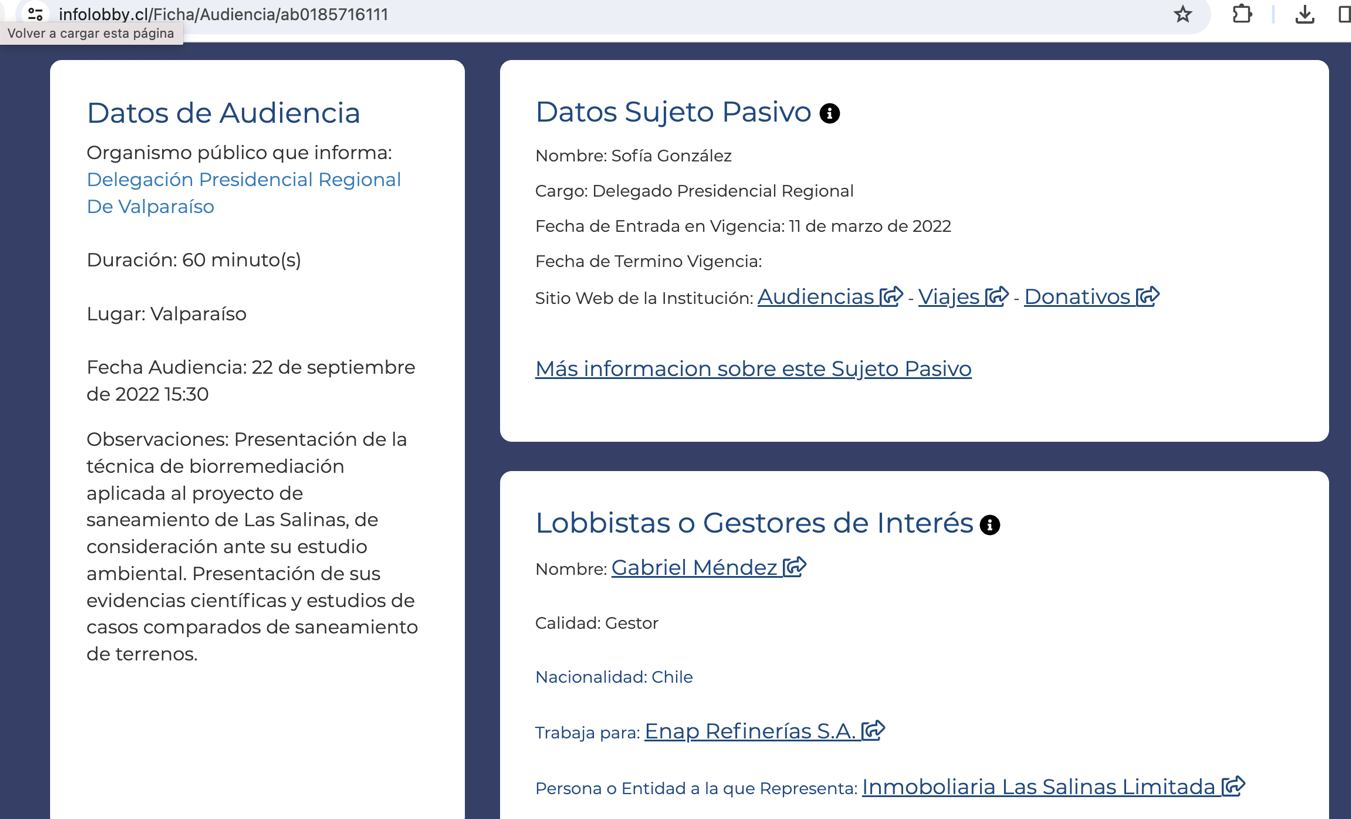Click info icon beside Lobbistas o Gestores de Interés
The width and height of the screenshot is (1351, 819).
pos(990,525)
